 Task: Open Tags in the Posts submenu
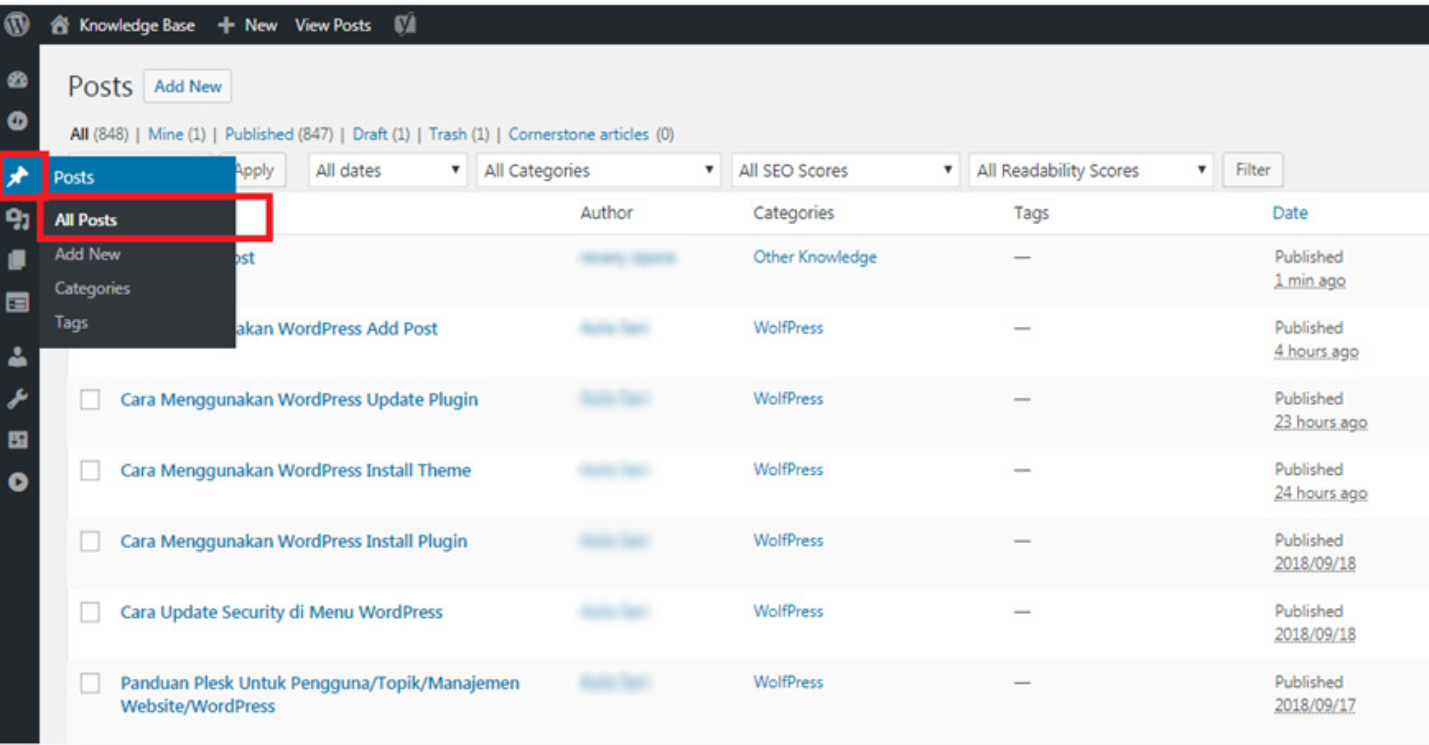(x=71, y=322)
